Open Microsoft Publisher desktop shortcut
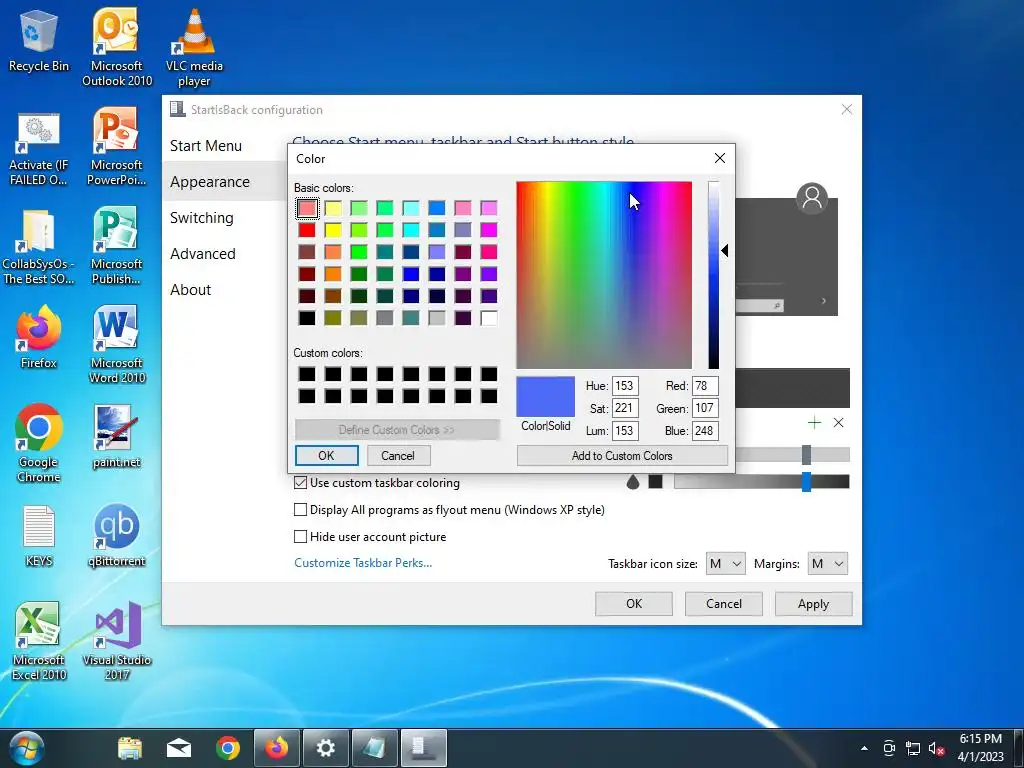Image resolution: width=1024 pixels, height=768 pixels. [x=117, y=246]
